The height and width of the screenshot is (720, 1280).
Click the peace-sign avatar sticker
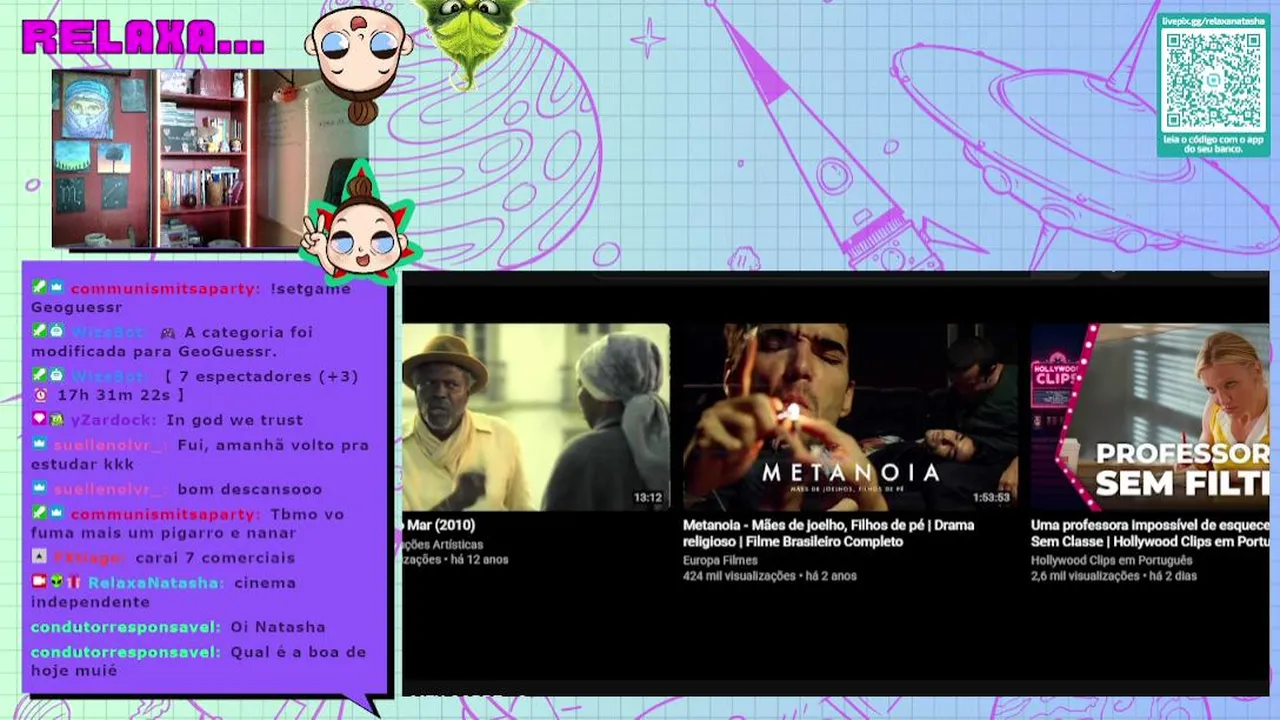pyautogui.click(x=360, y=229)
